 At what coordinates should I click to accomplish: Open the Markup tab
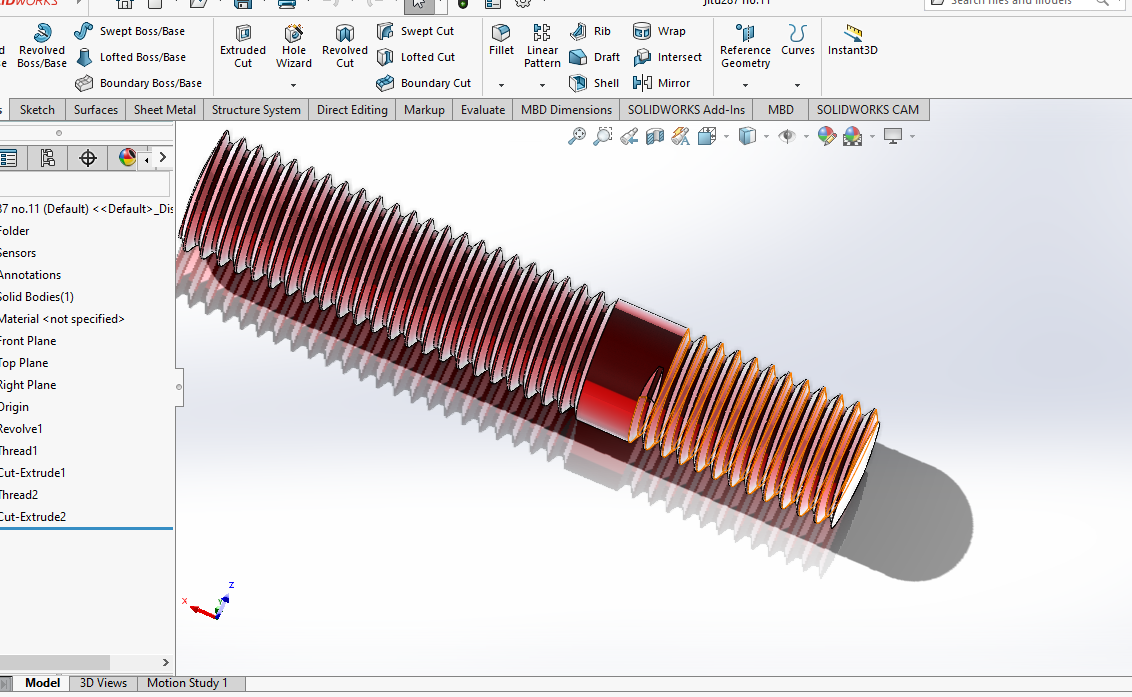424,110
